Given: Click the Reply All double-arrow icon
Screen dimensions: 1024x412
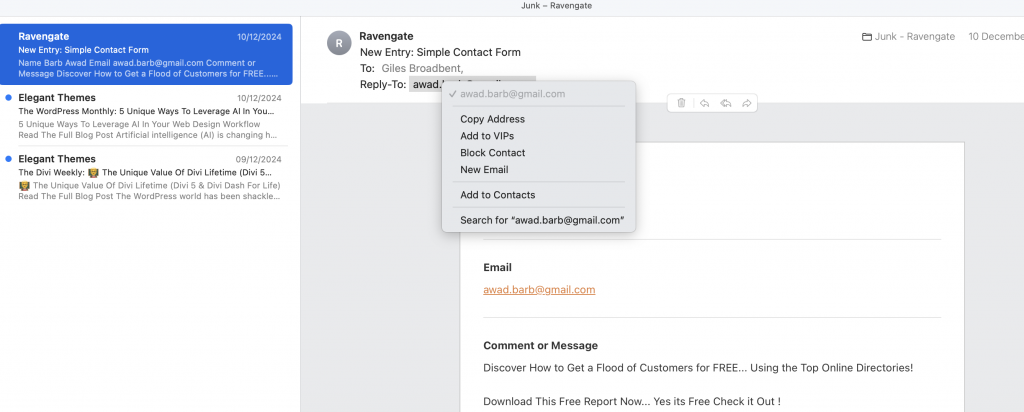Looking at the screenshot, I should pos(725,103).
